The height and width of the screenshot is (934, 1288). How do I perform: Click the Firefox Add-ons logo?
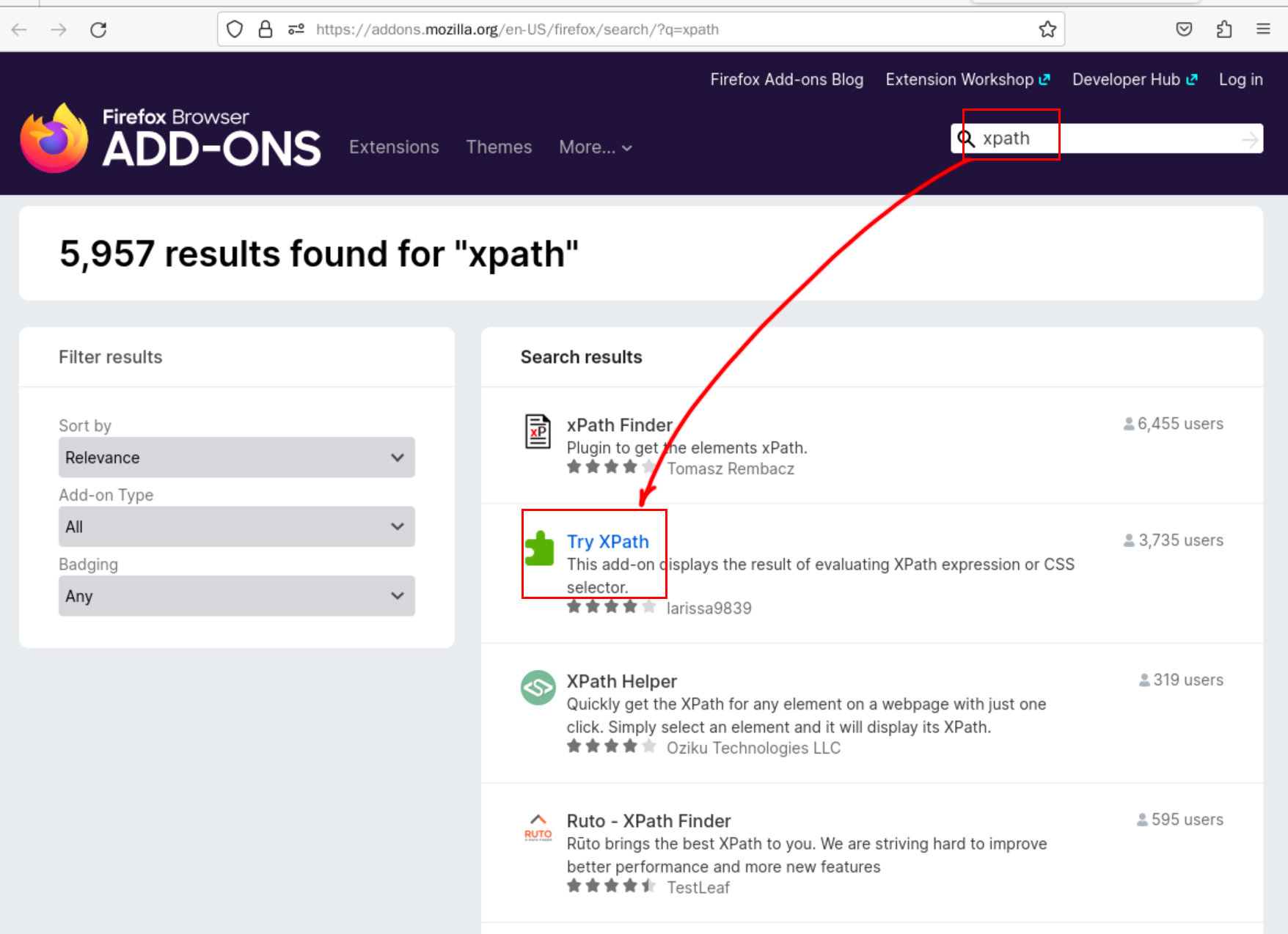coord(170,138)
